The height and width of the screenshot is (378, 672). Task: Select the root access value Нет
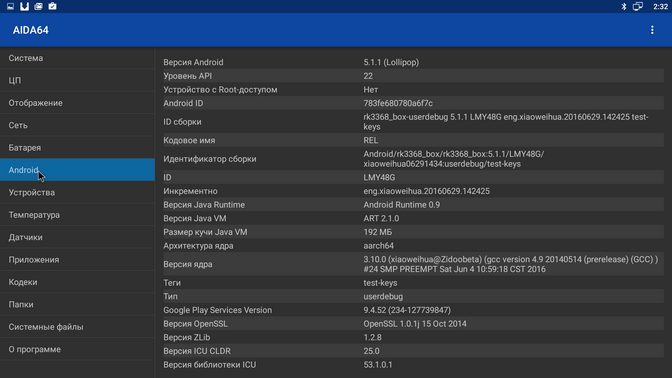coord(371,90)
